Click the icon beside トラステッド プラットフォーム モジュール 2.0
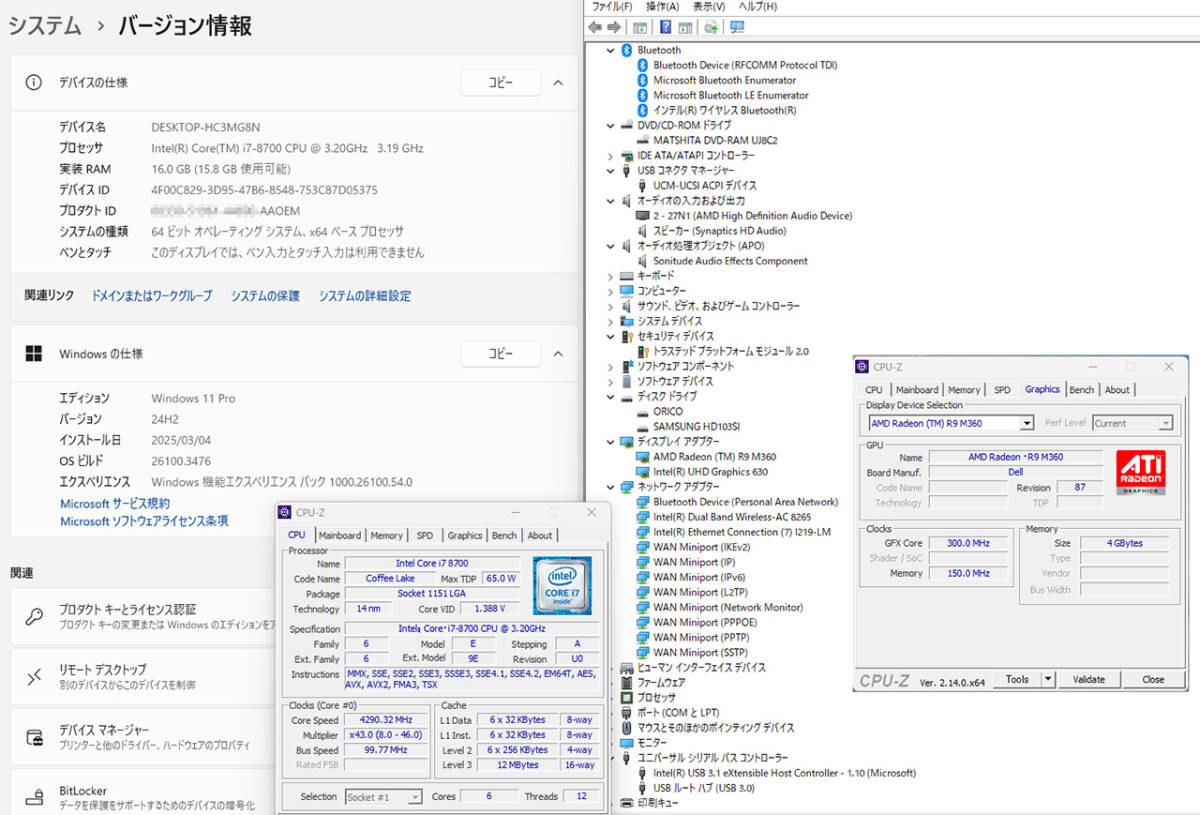 pyautogui.click(x=643, y=351)
